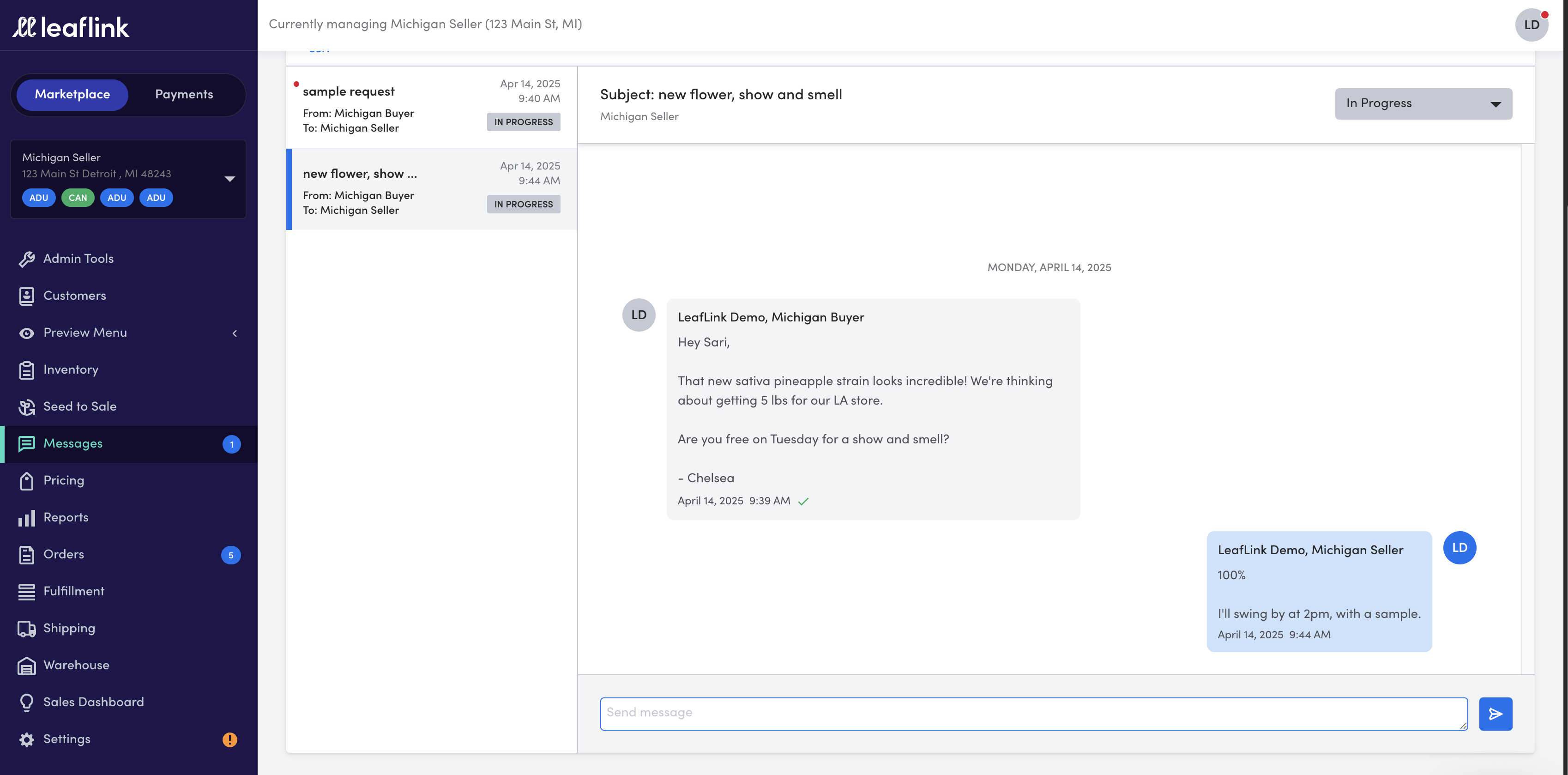
Task: Click the Messages chat icon
Action: coord(27,444)
